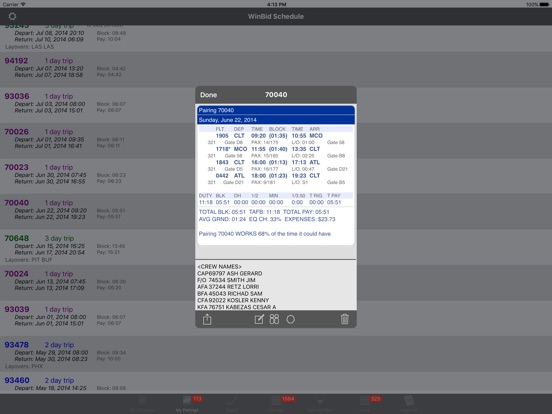The image size is (552, 414).
Task: Tap crew entry CAP69797 ASH GERARD
Action: coord(230,273)
